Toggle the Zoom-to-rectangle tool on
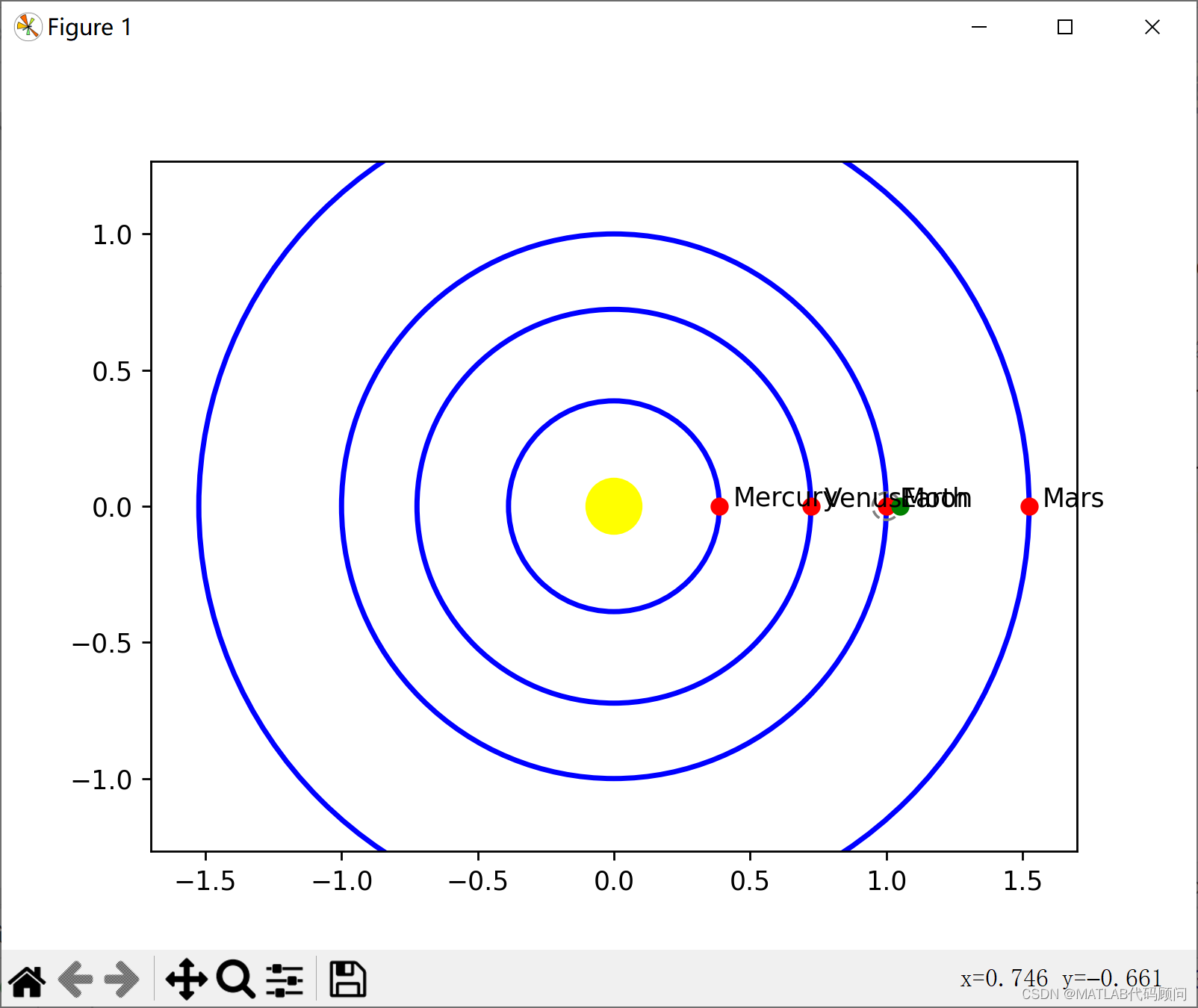The height and width of the screenshot is (1008, 1198). click(235, 979)
